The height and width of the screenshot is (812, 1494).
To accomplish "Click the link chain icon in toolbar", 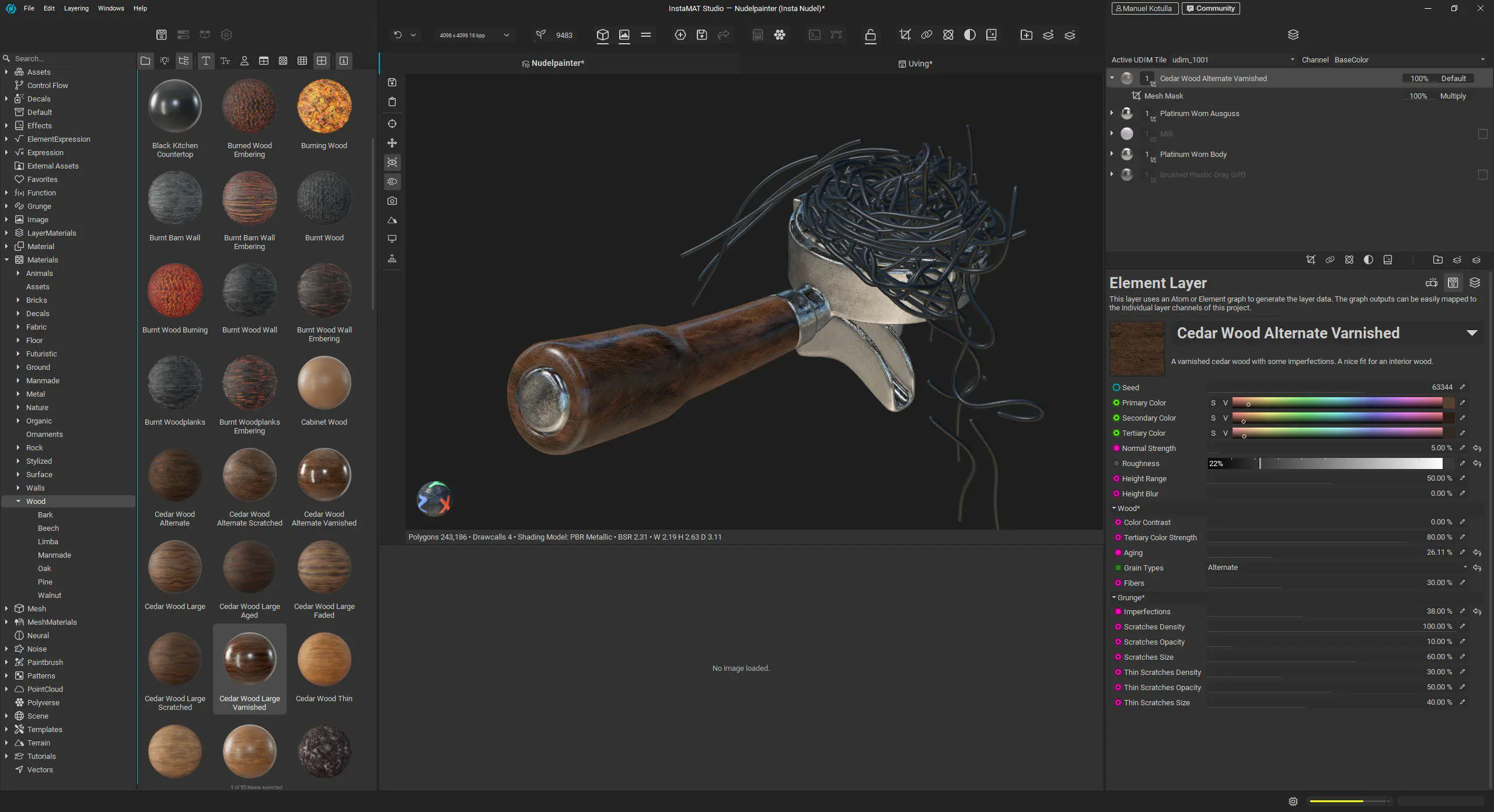I will tap(926, 35).
